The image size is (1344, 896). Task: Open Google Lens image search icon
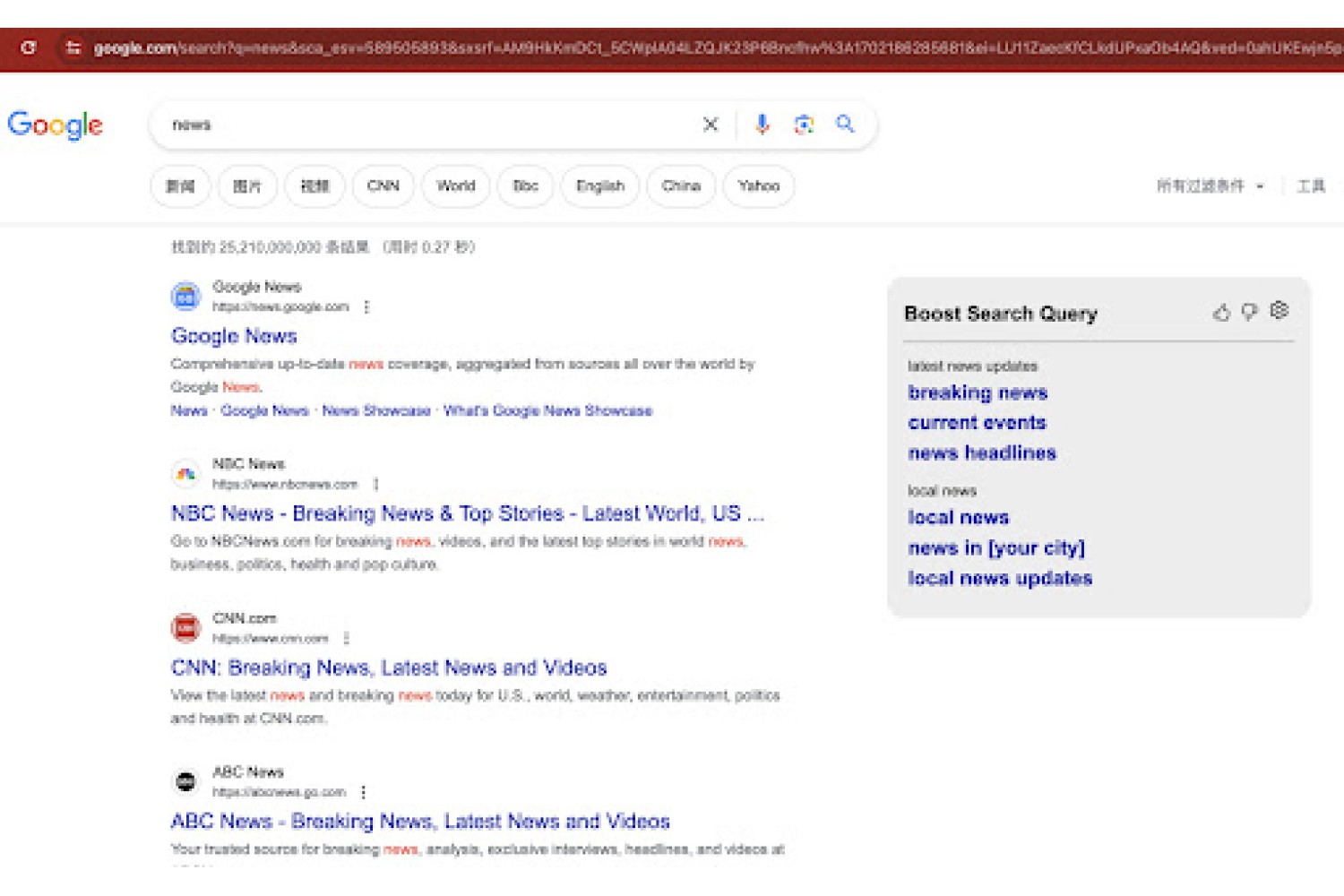click(804, 125)
